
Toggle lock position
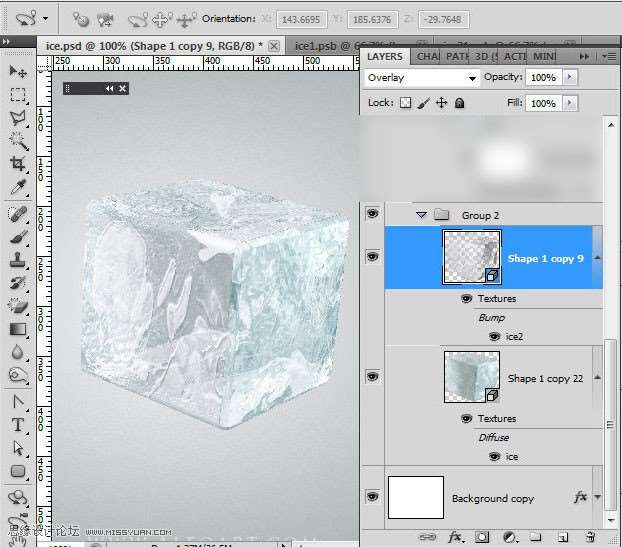[x=442, y=103]
